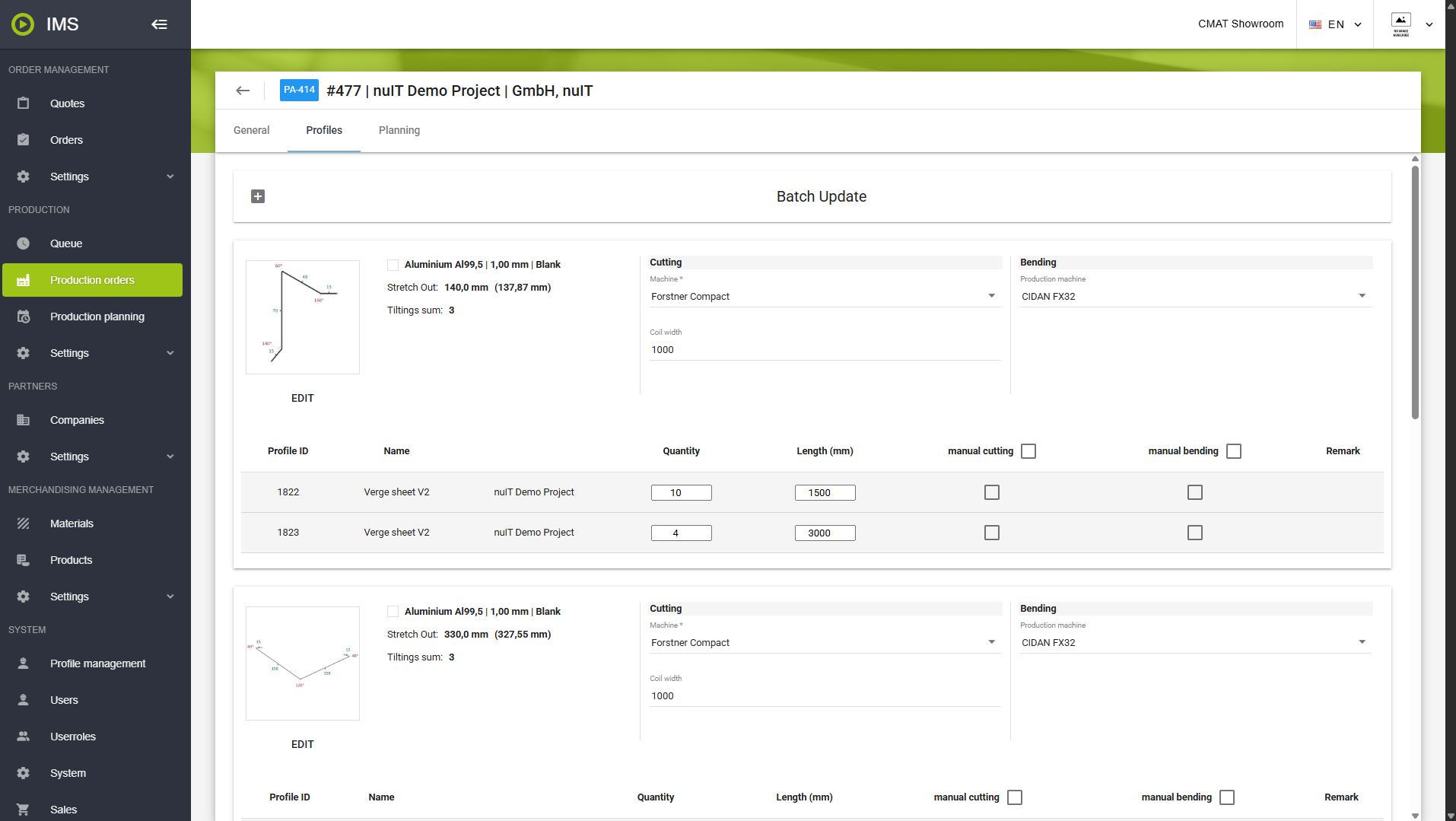Open Profile management menu item

[x=93, y=663]
